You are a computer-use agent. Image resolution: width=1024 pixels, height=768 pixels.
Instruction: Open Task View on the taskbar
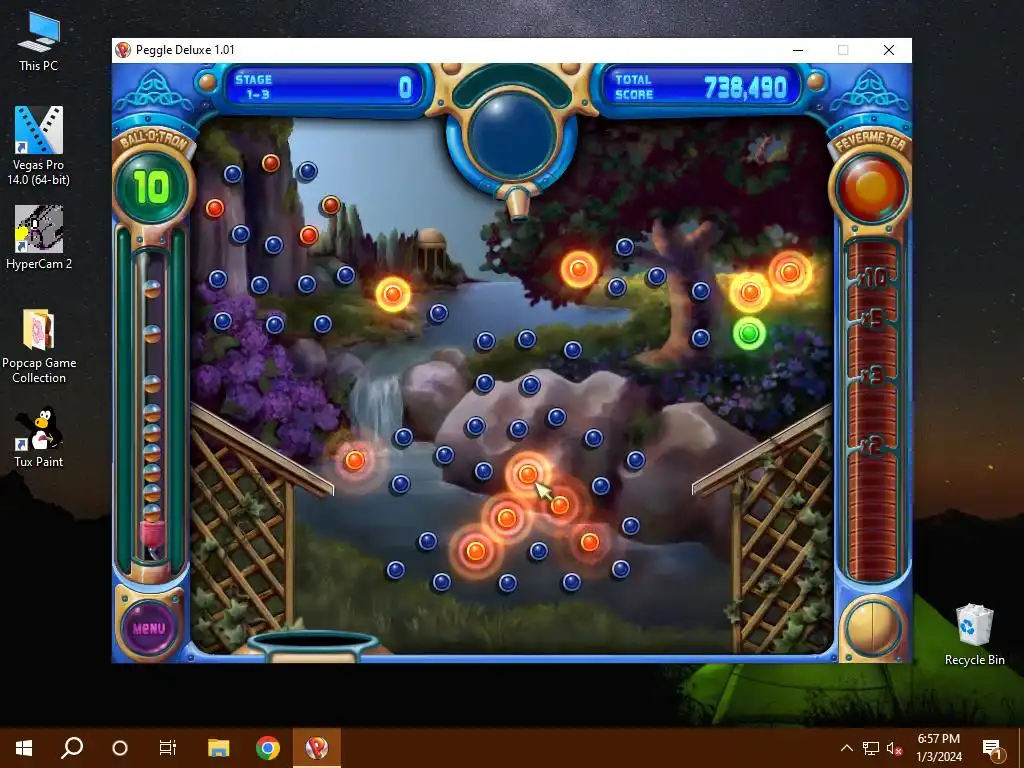pyautogui.click(x=168, y=748)
